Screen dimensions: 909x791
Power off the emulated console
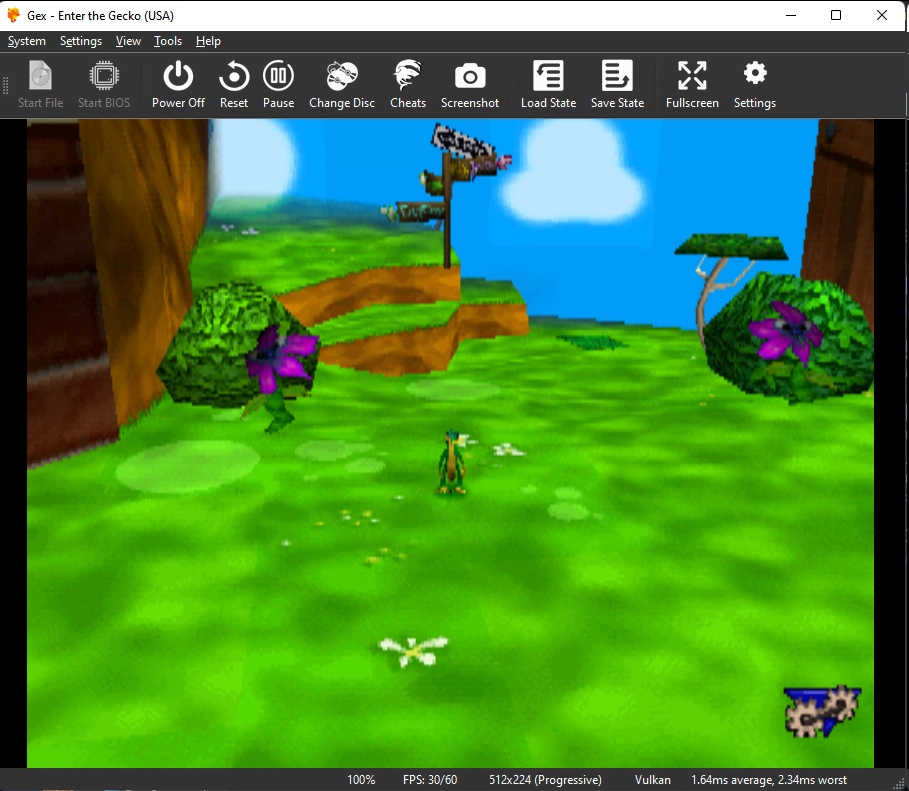[x=178, y=85]
